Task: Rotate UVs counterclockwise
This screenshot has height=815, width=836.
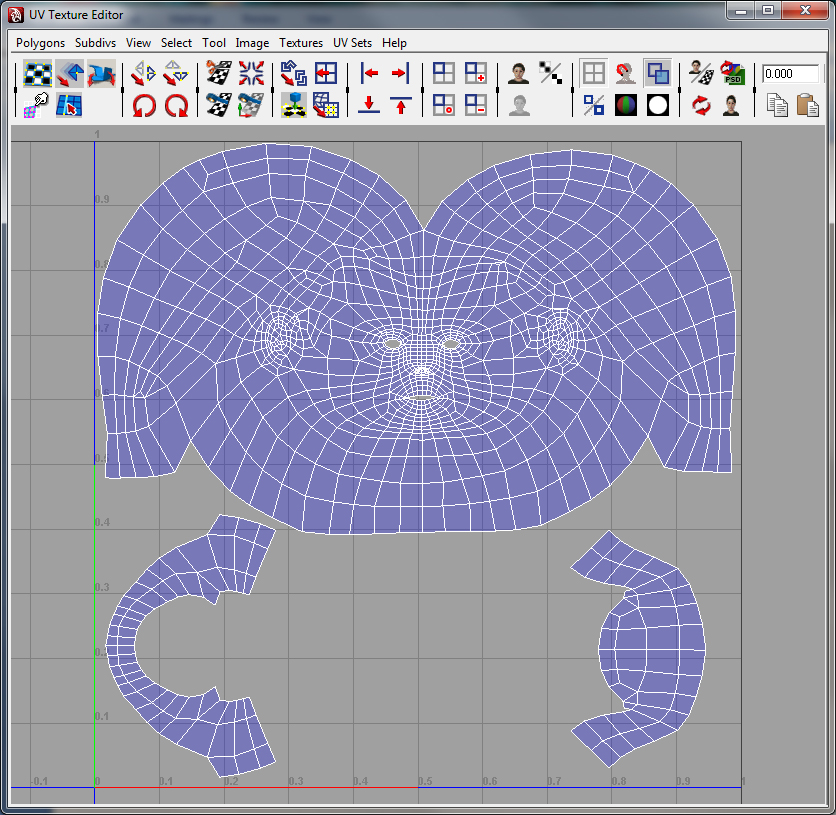Action: click(x=144, y=104)
